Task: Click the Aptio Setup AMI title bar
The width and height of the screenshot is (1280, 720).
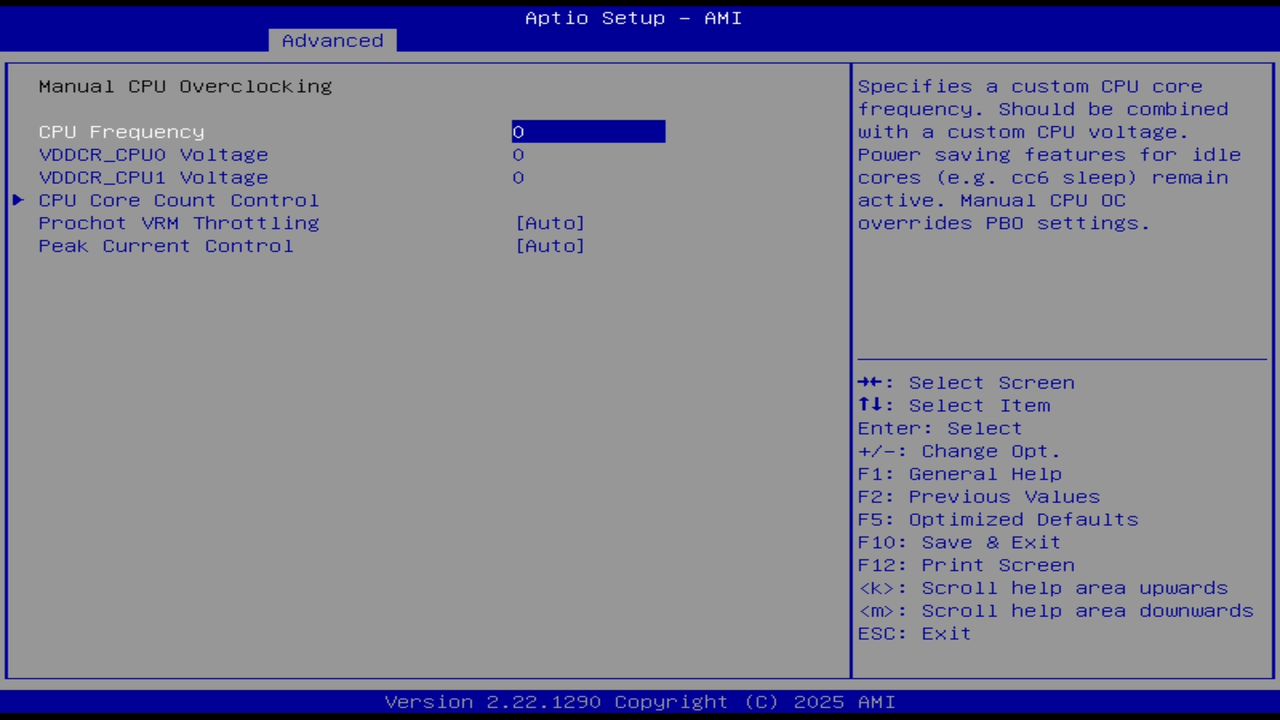Action: click(633, 17)
